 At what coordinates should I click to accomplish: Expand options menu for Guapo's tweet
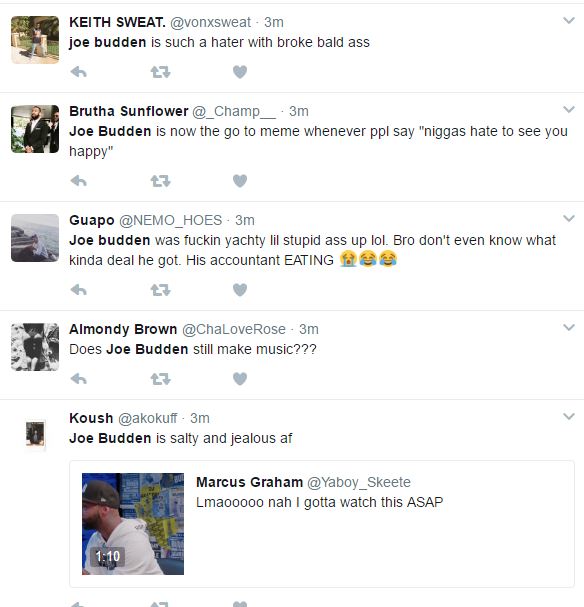569,218
